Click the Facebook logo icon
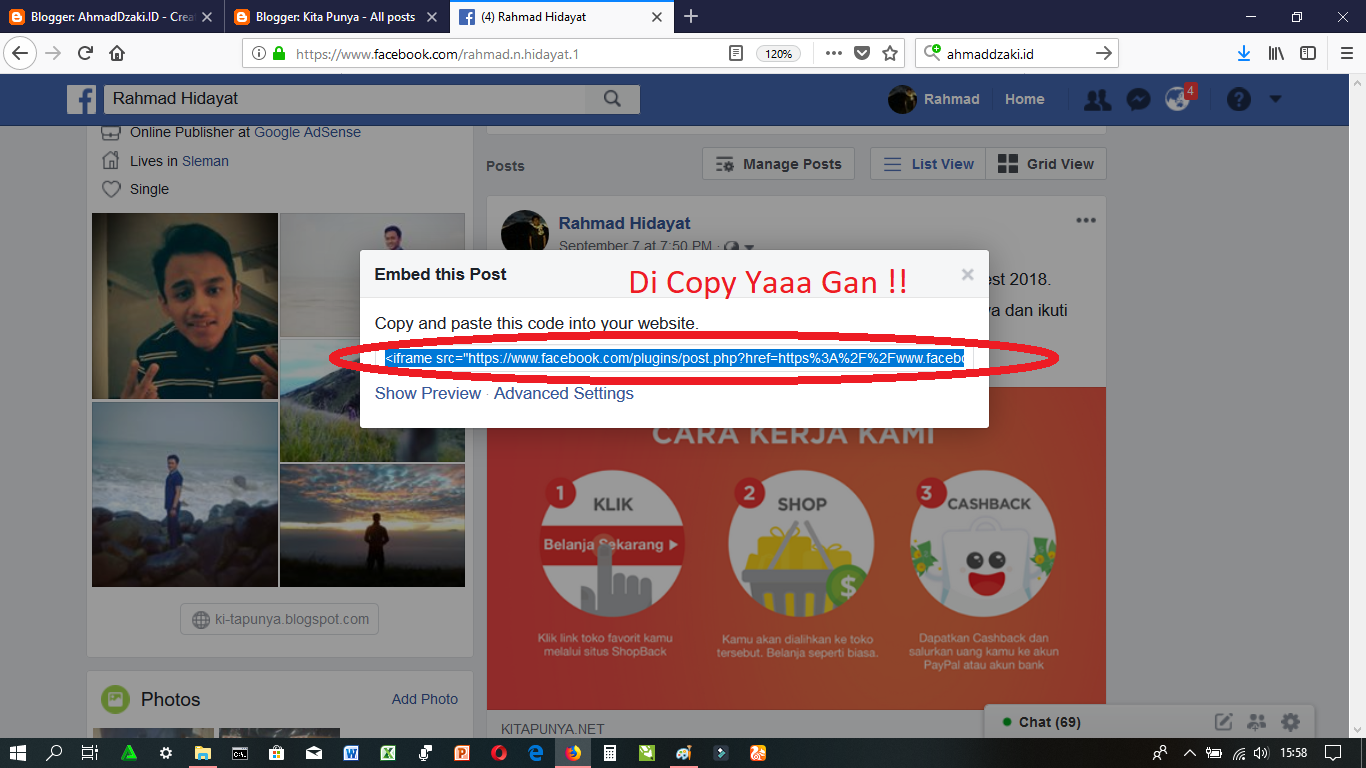 tap(82, 99)
